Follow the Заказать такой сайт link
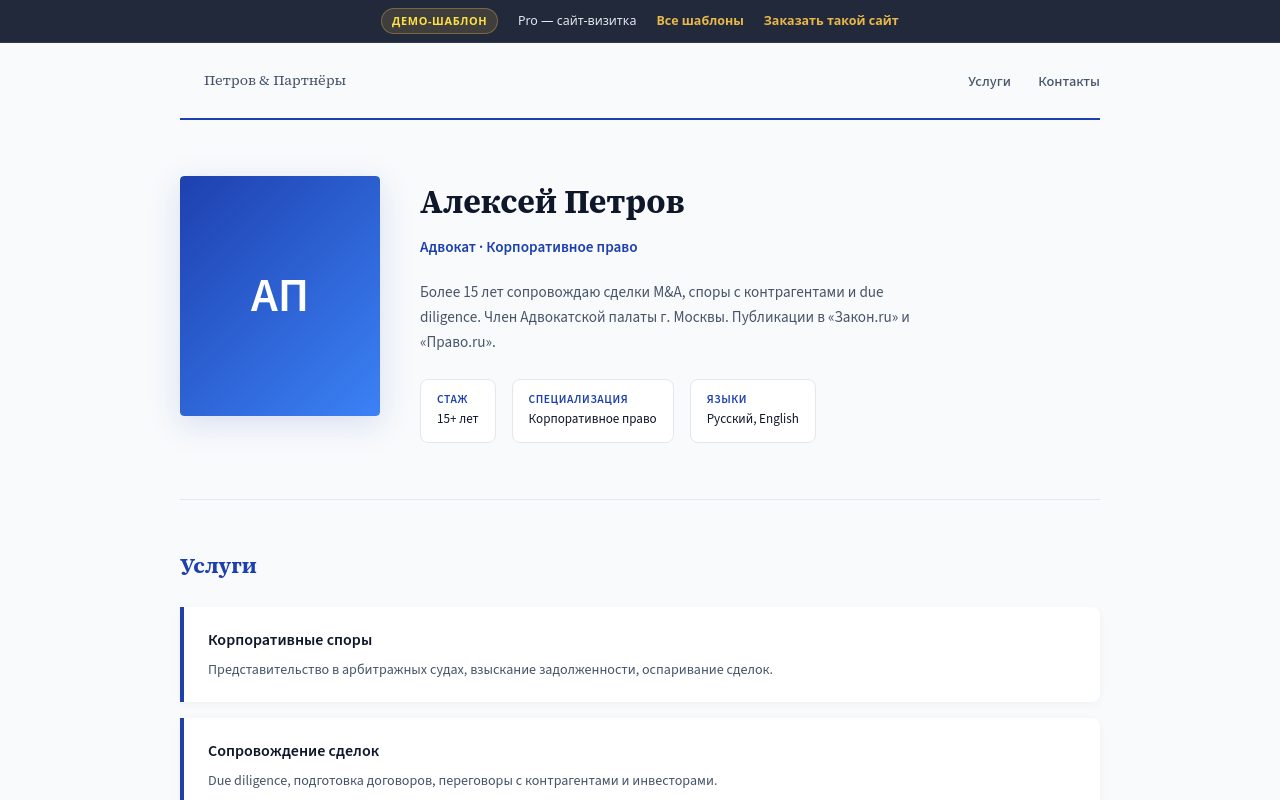 (831, 21)
